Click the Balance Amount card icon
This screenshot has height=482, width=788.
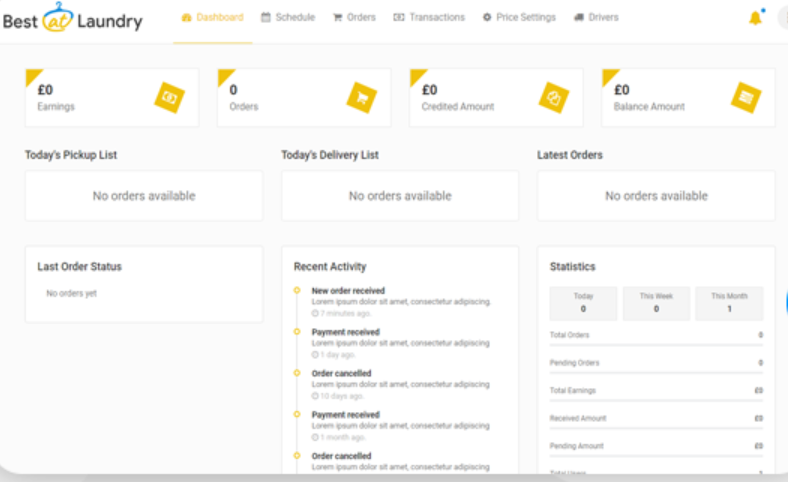[746, 98]
